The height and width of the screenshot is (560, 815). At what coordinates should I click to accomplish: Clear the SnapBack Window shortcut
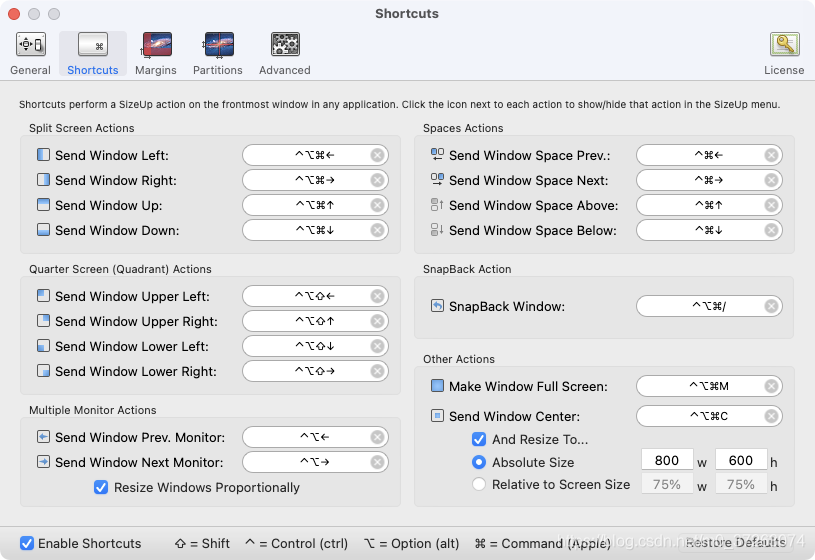point(771,306)
